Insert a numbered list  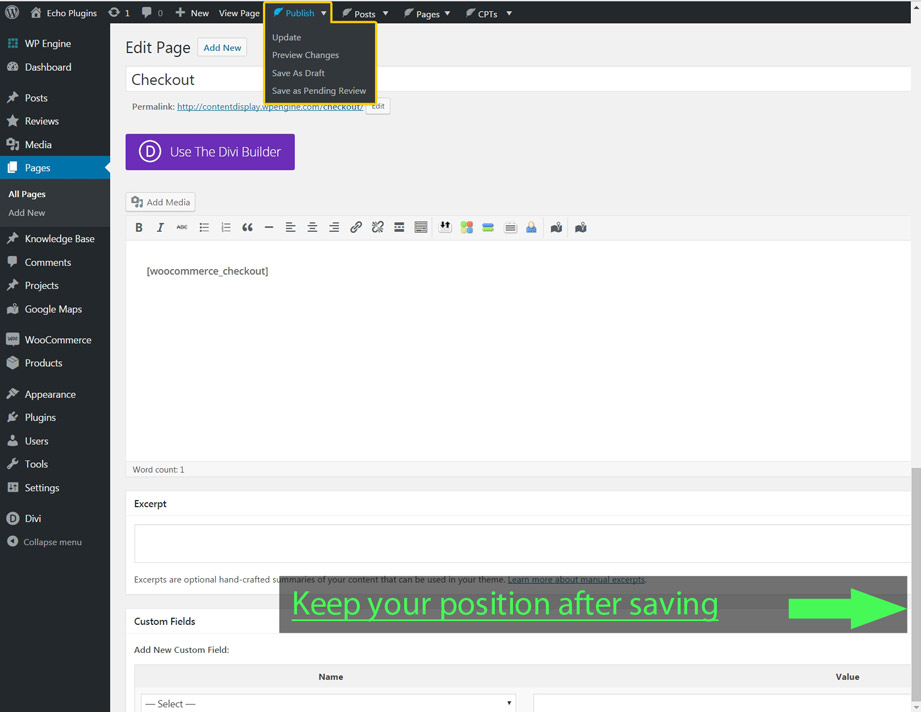tap(226, 227)
